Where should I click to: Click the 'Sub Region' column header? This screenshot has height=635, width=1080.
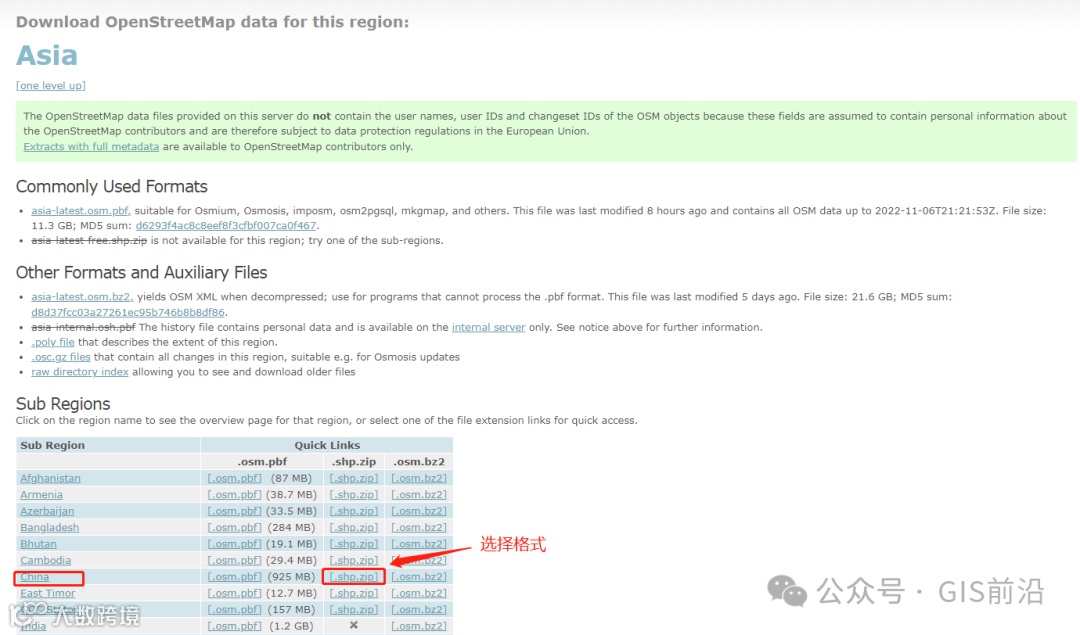pos(52,445)
